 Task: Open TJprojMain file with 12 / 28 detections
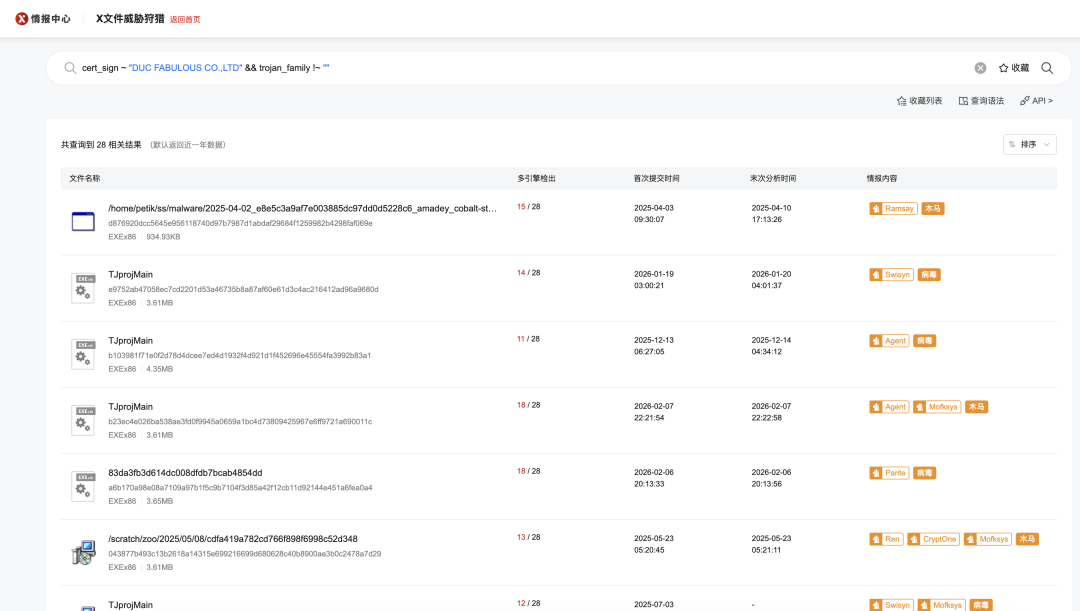tap(130, 605)
